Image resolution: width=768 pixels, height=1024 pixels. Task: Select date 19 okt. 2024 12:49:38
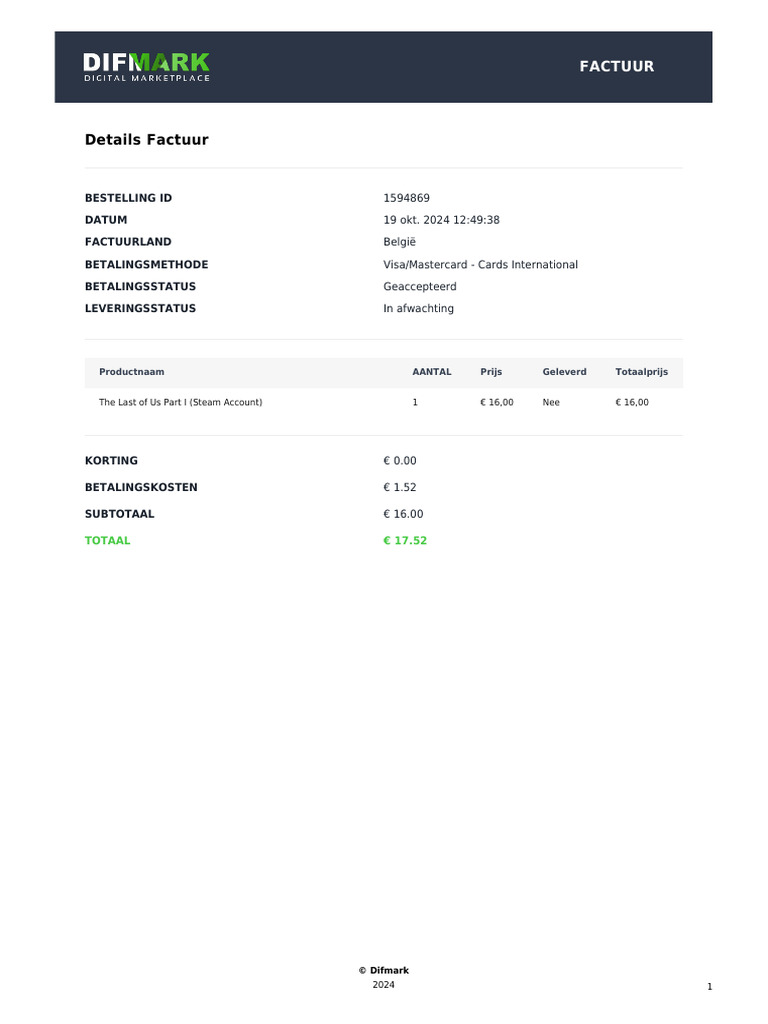click(441, 220)
